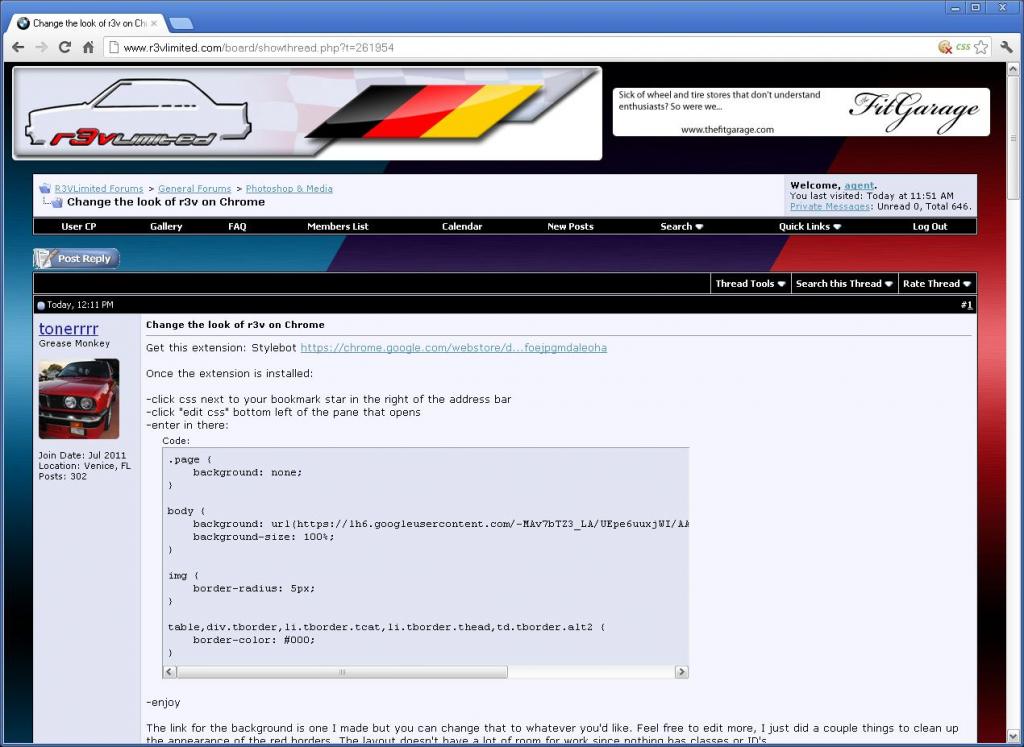Reload the page with the refresh icon
The width and height of the screenshot is (1024, 747).
click(65, 47)
